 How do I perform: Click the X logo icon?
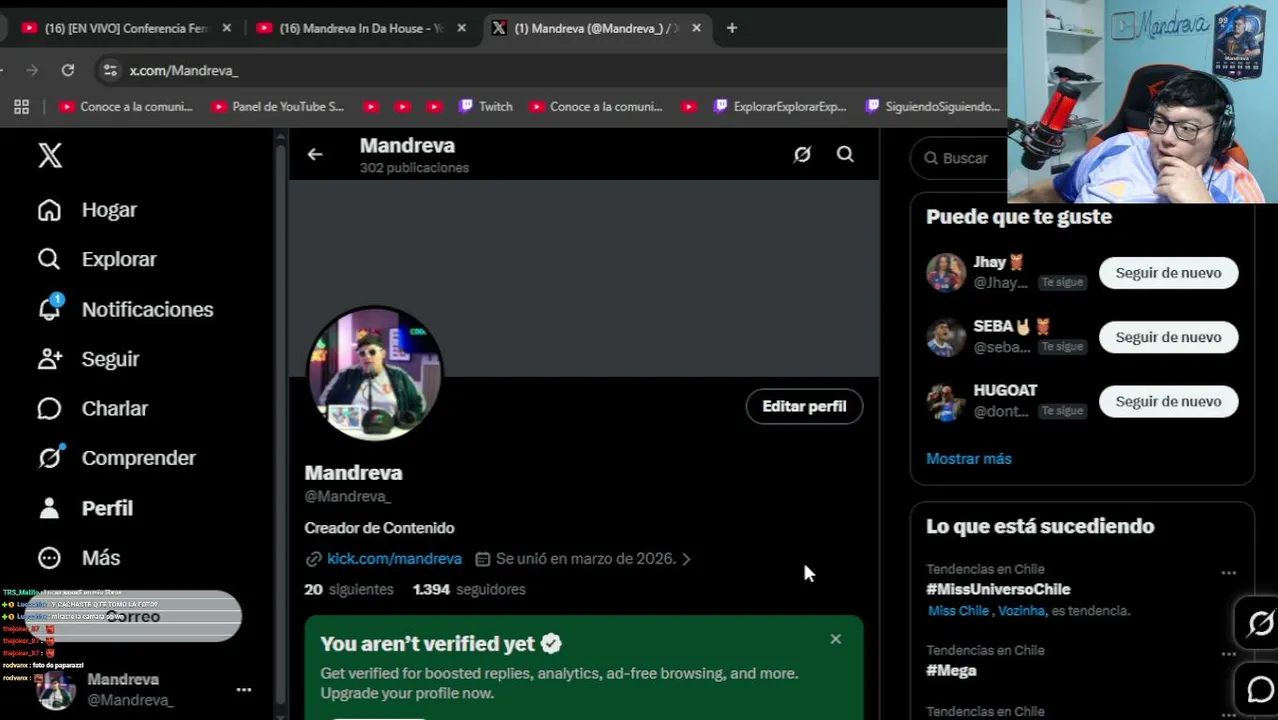point(50,155)
